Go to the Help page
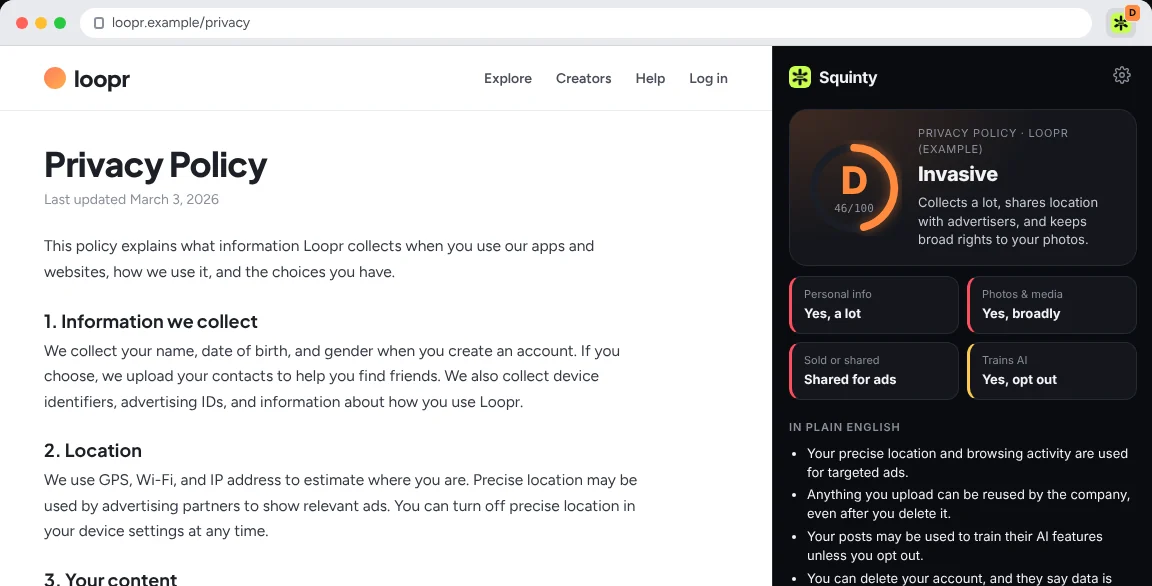The width and height of the screenshot is (1152, 586). click(650, 79)
